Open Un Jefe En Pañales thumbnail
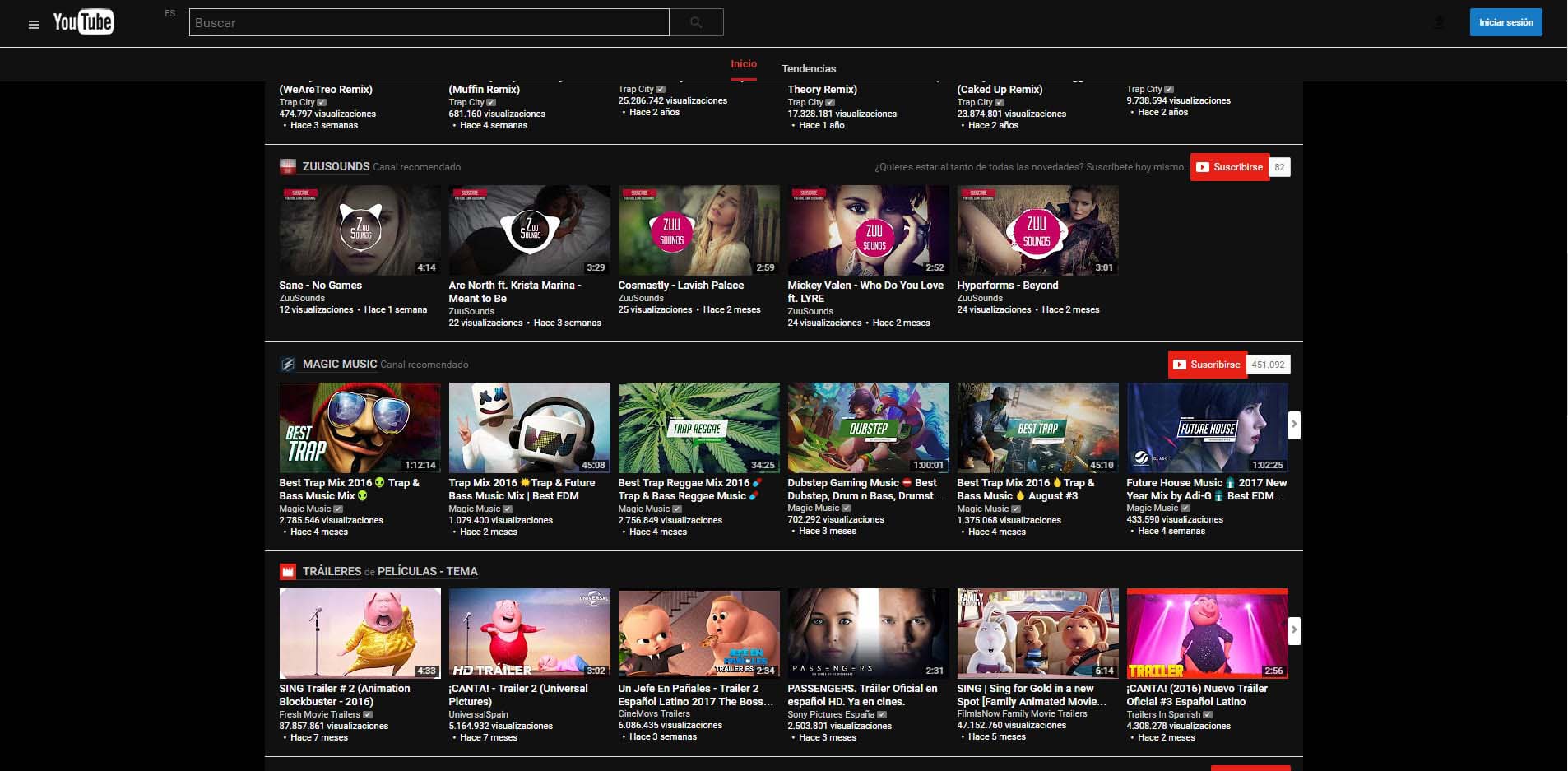 [698, 634]
